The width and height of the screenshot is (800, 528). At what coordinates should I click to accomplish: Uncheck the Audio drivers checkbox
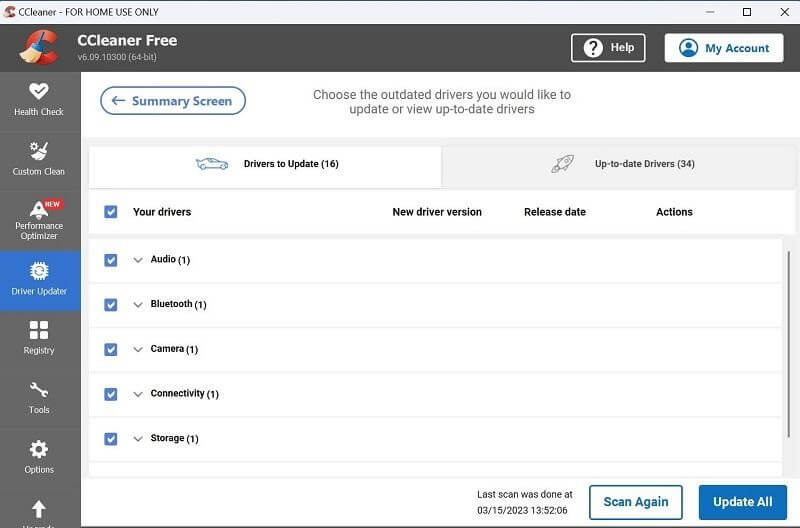click(111, 260)
